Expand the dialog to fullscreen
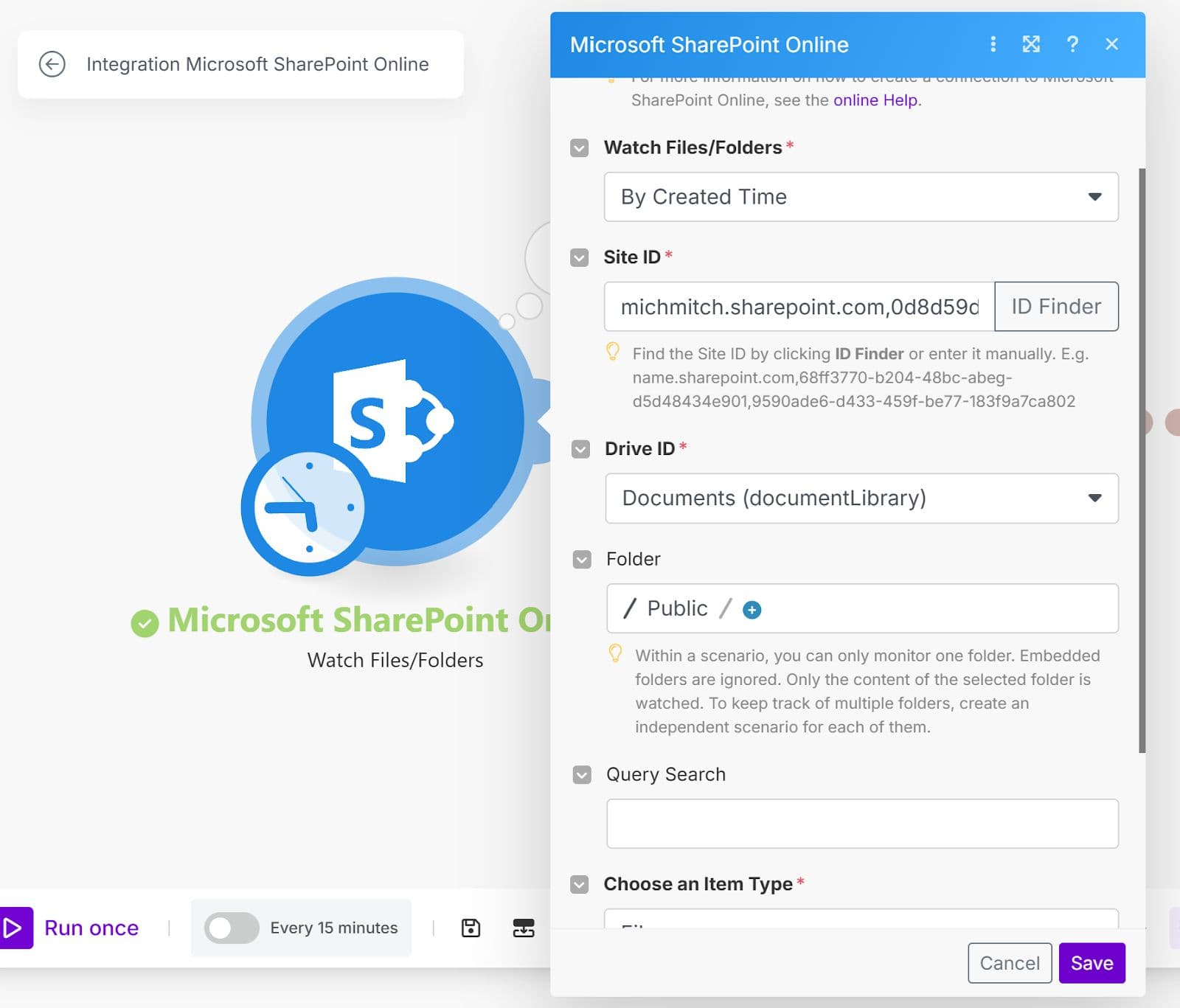This screenshot has height=1008, width=1180. click(x=1031, y=44)
